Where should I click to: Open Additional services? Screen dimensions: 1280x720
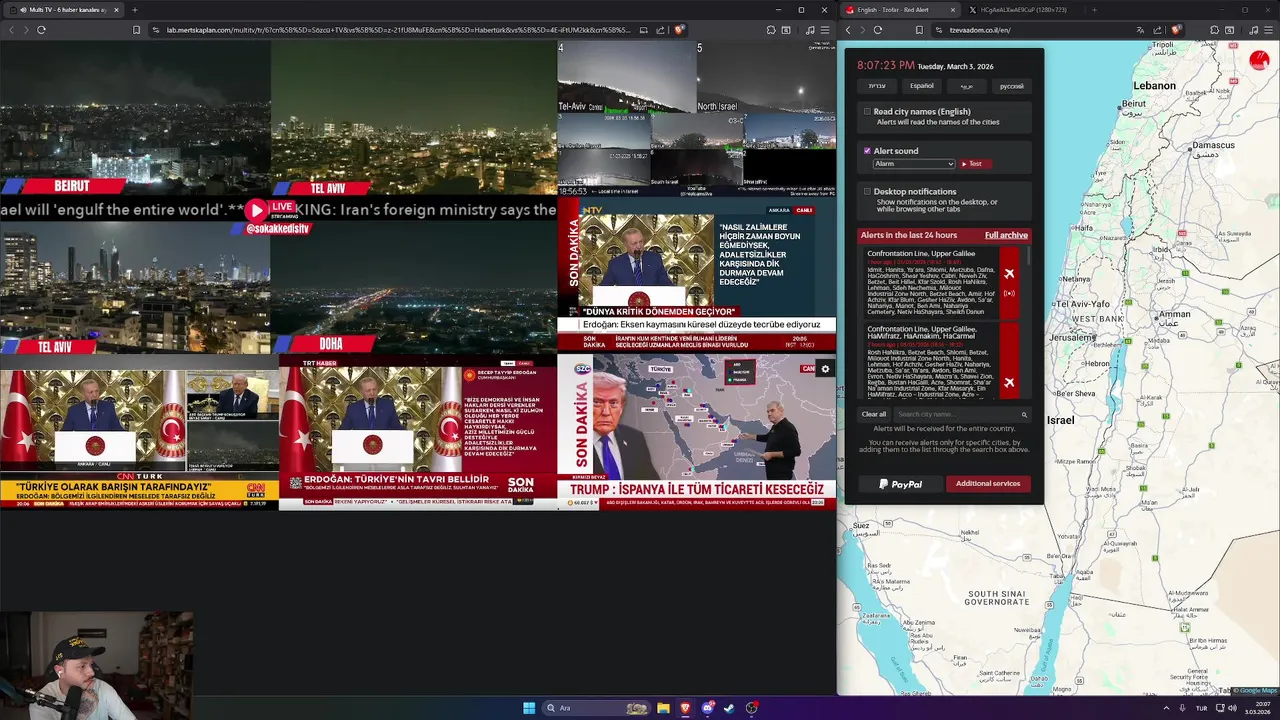pyautogui.click(x=988, y=484)
